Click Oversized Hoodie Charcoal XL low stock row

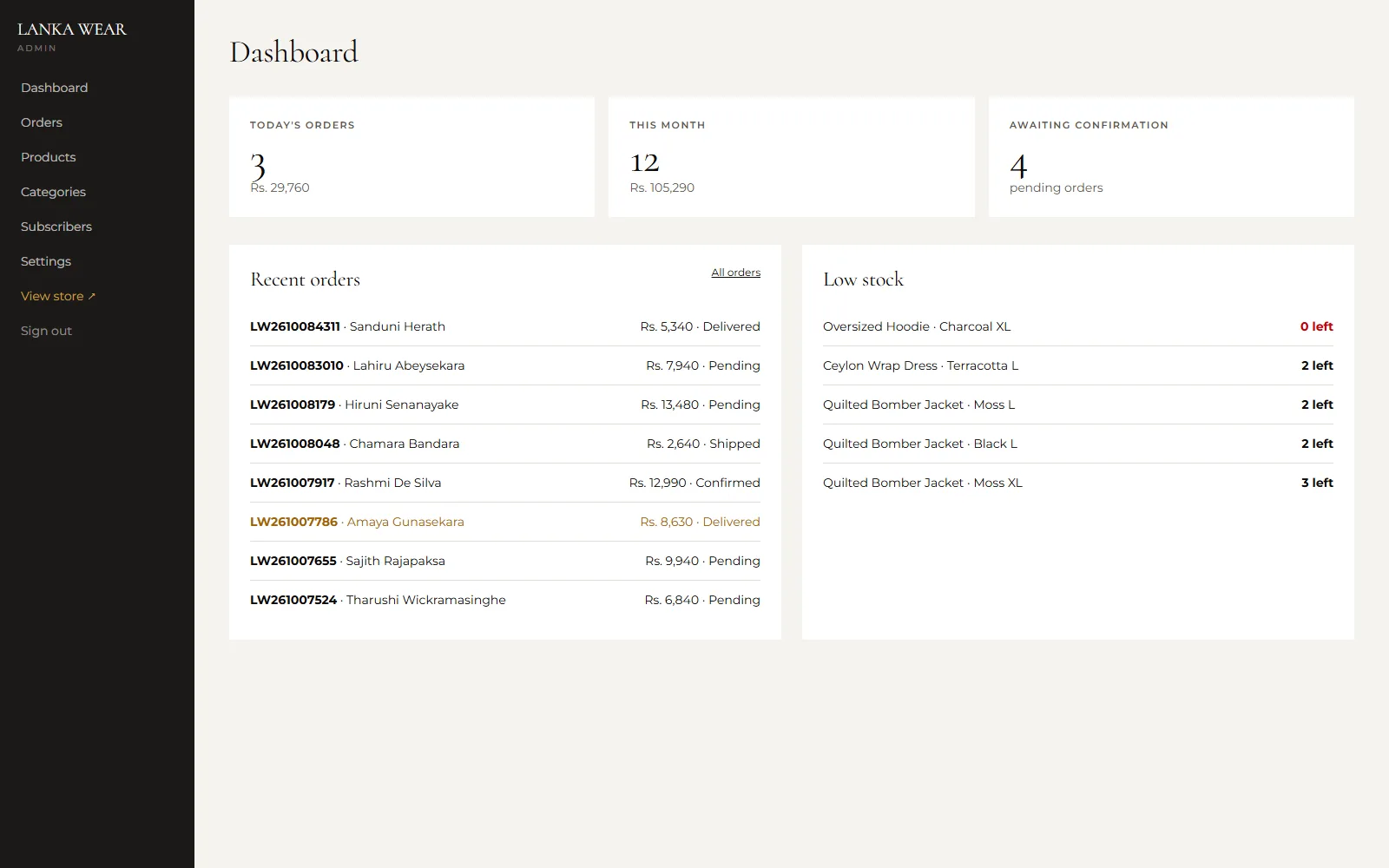[1078, 326]
